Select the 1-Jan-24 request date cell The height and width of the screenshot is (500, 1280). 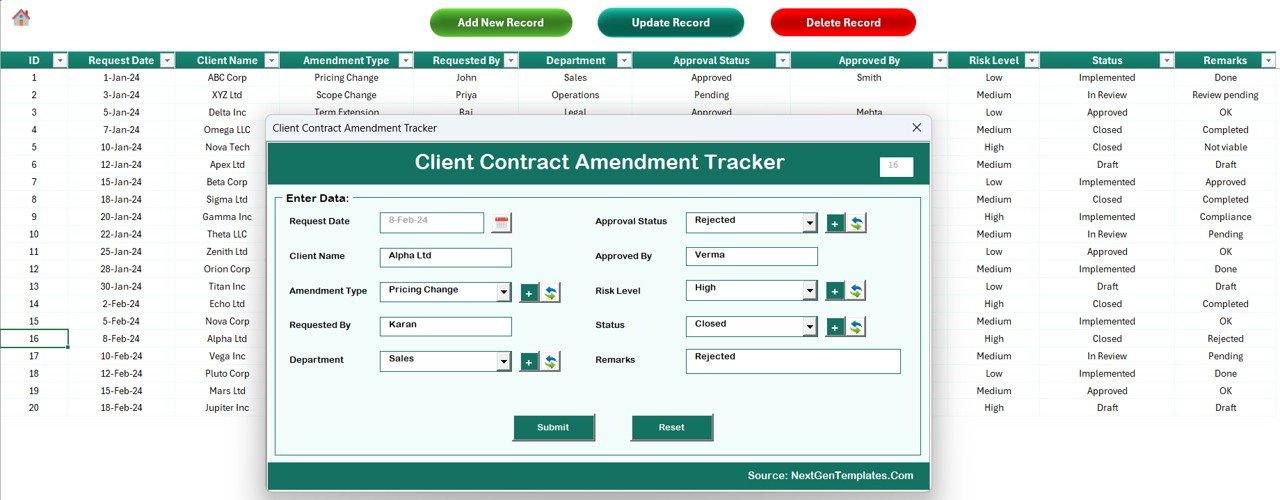121,77
